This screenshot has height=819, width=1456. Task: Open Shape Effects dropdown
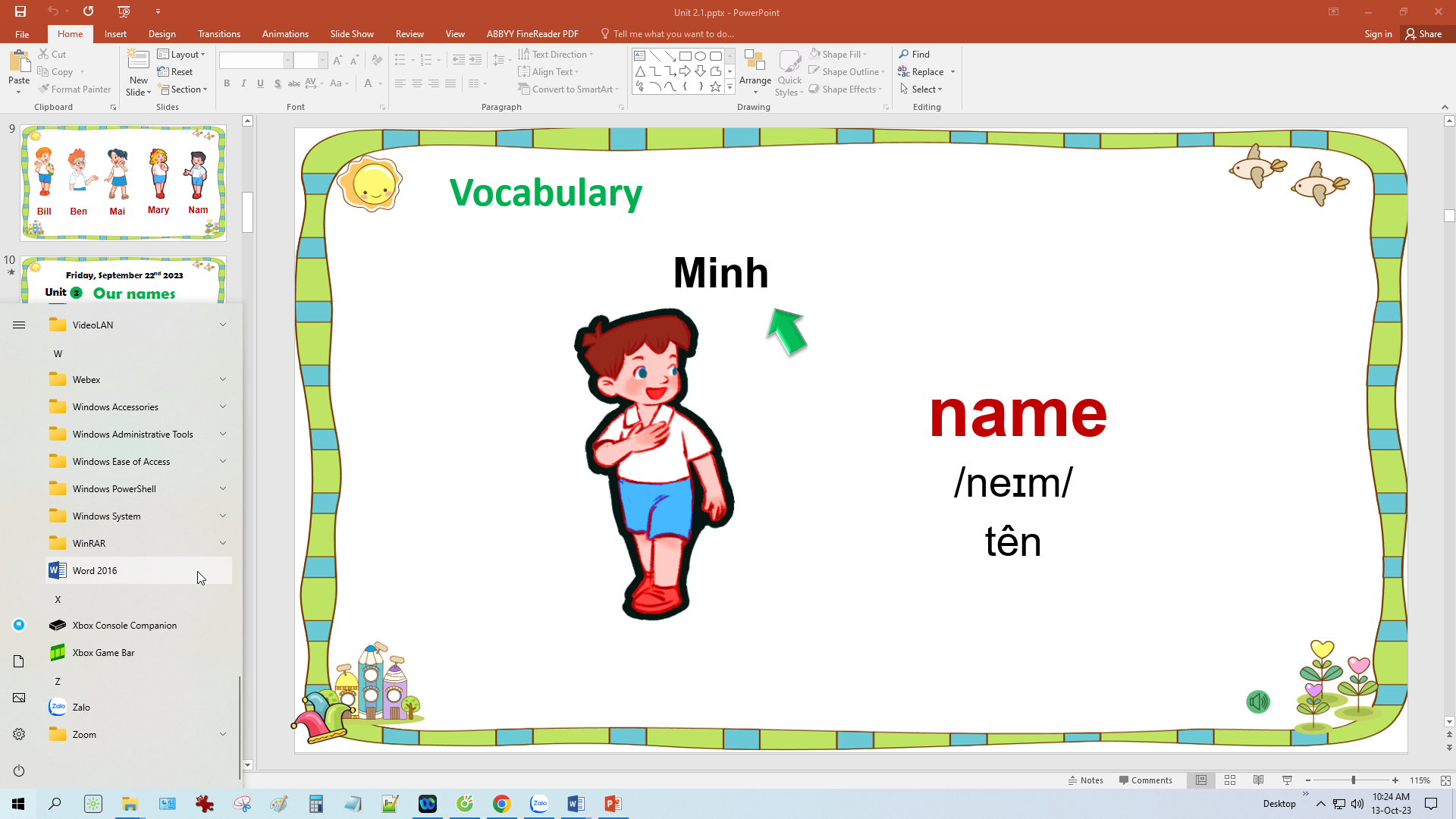[846, 89]
